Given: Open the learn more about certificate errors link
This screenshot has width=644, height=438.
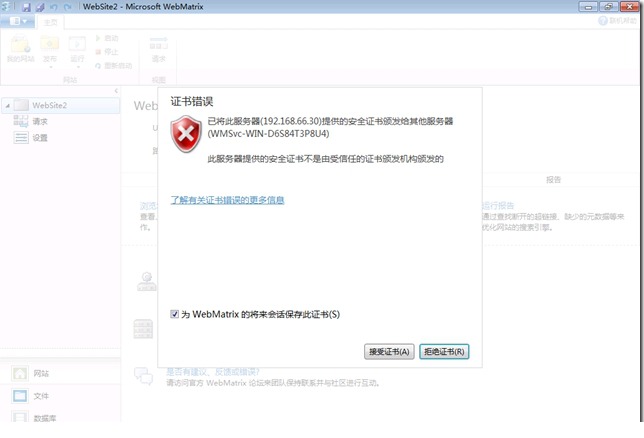Looking at the screenshot, I should pos(227,200).
